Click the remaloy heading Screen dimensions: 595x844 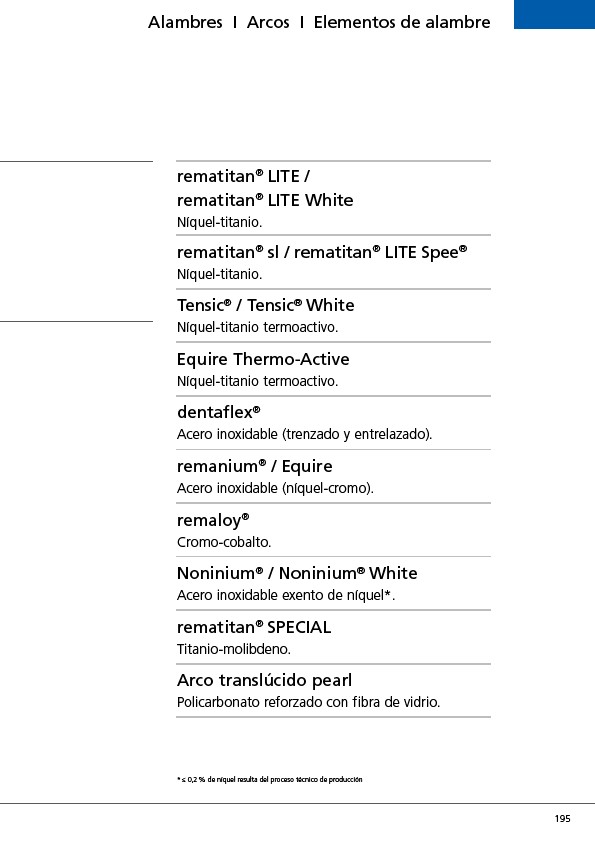pos(213,520)
